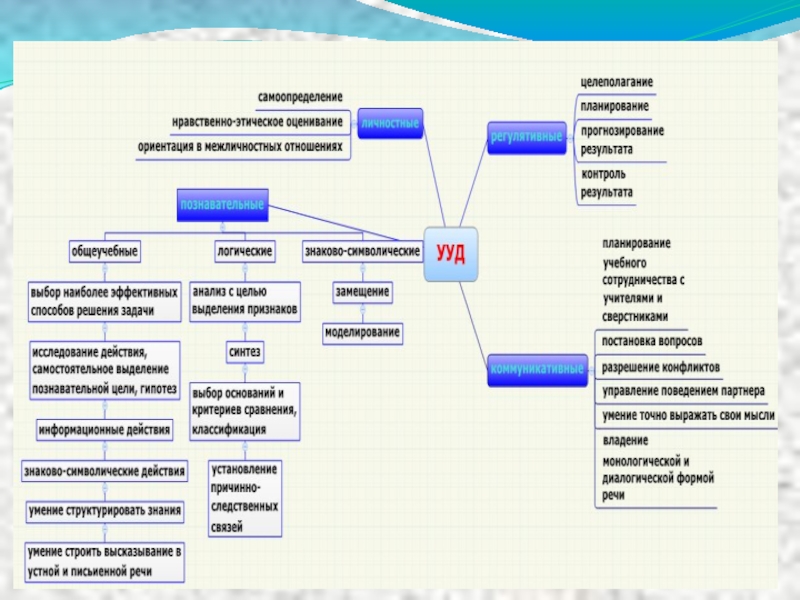
Task: Click 'умение точно выражать свои мысли' text
Action: [x=689, y=416]
